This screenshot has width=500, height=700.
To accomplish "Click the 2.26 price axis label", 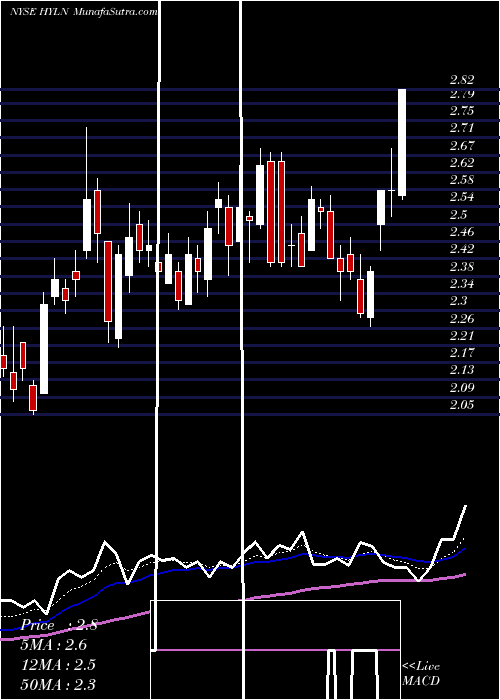I will (x=462, y=319).
